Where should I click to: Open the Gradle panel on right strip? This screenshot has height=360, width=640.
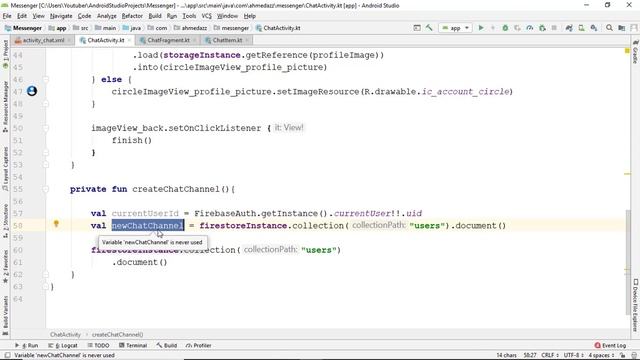point(635,52)
